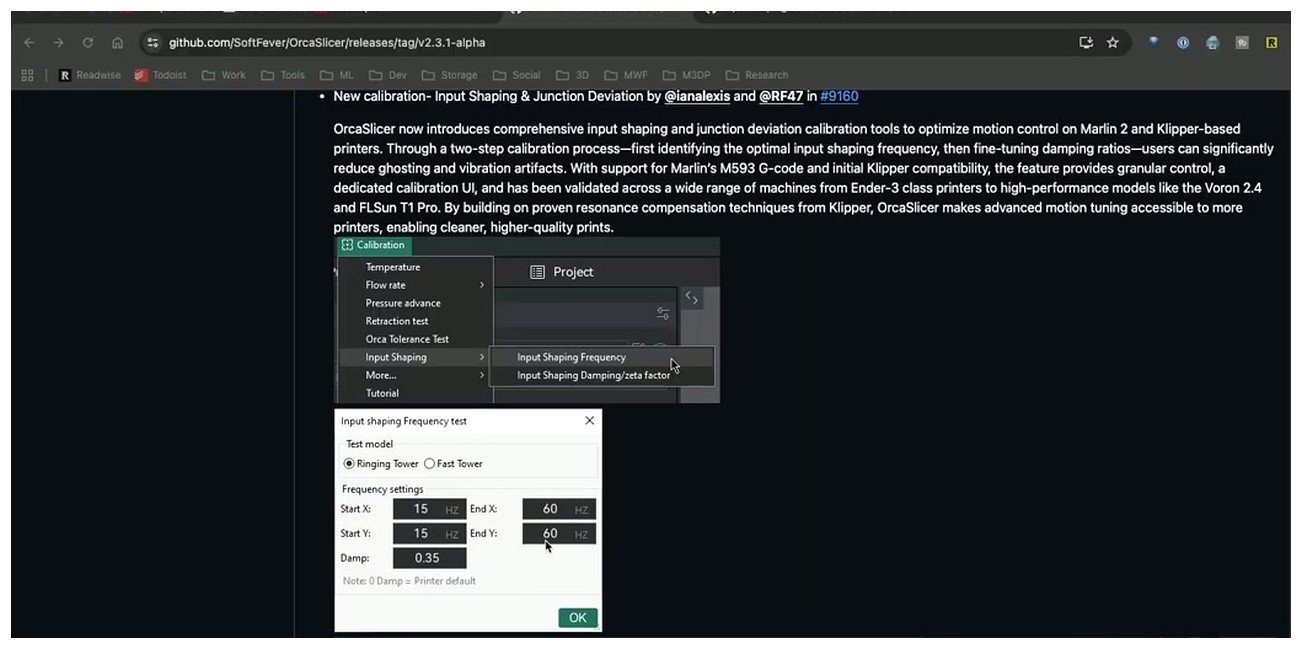The image size is (1302, 649).
Task: Click the Project tab label
Action: coord(573,272)
